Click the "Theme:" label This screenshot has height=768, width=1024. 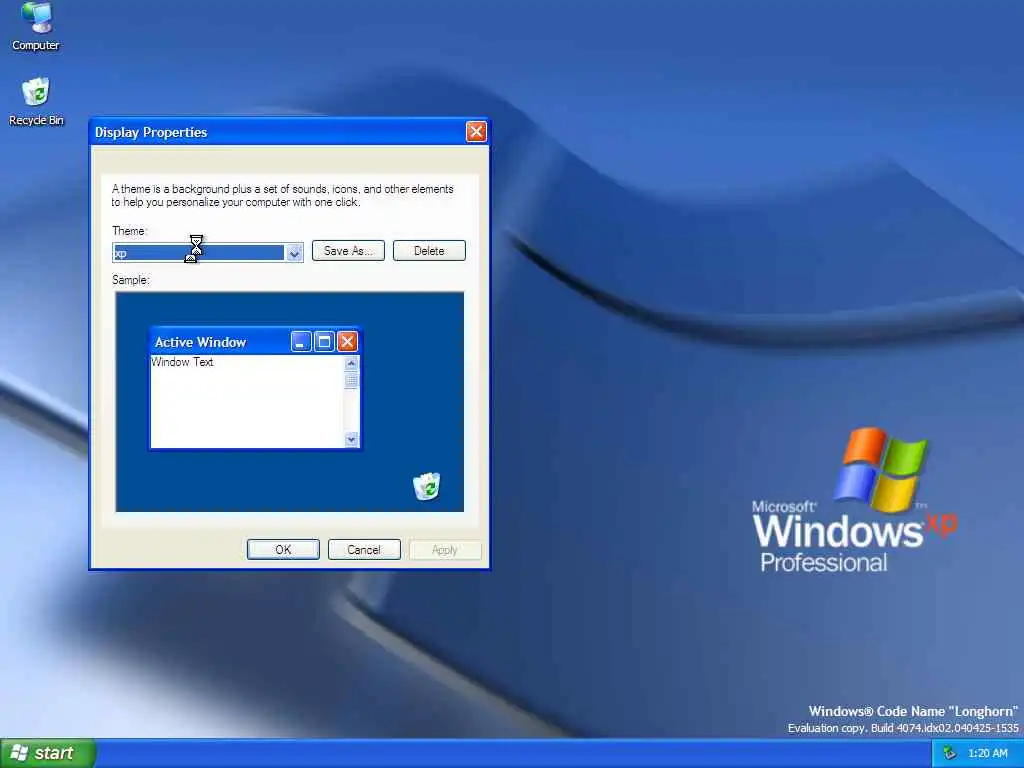click(129, 231)
